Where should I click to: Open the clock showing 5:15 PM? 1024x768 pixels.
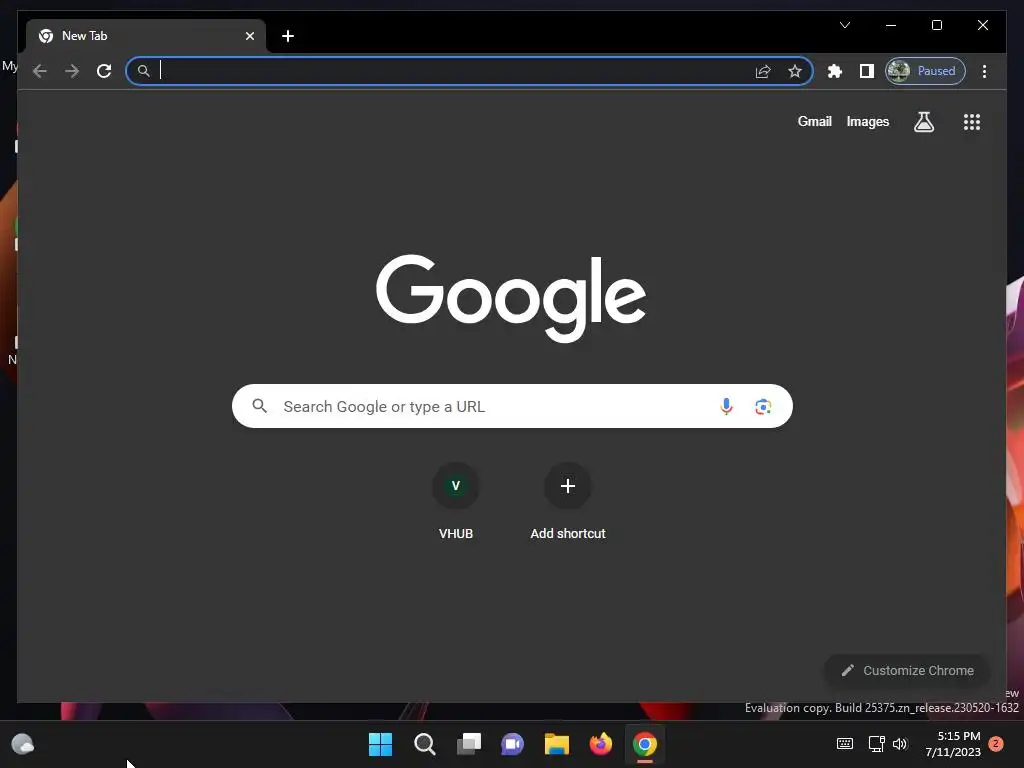click(x=953, y=744)
